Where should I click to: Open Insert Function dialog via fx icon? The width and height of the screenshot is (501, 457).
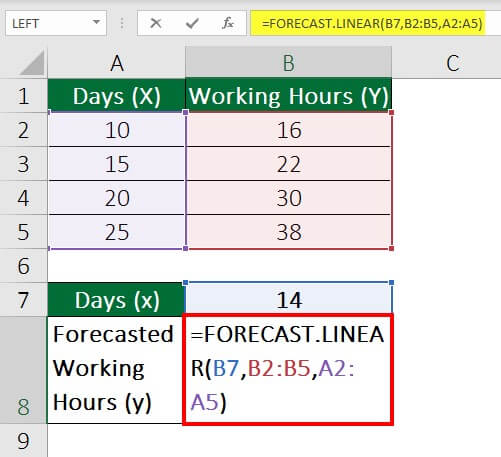pyautogui.click(x=228, y=23)
